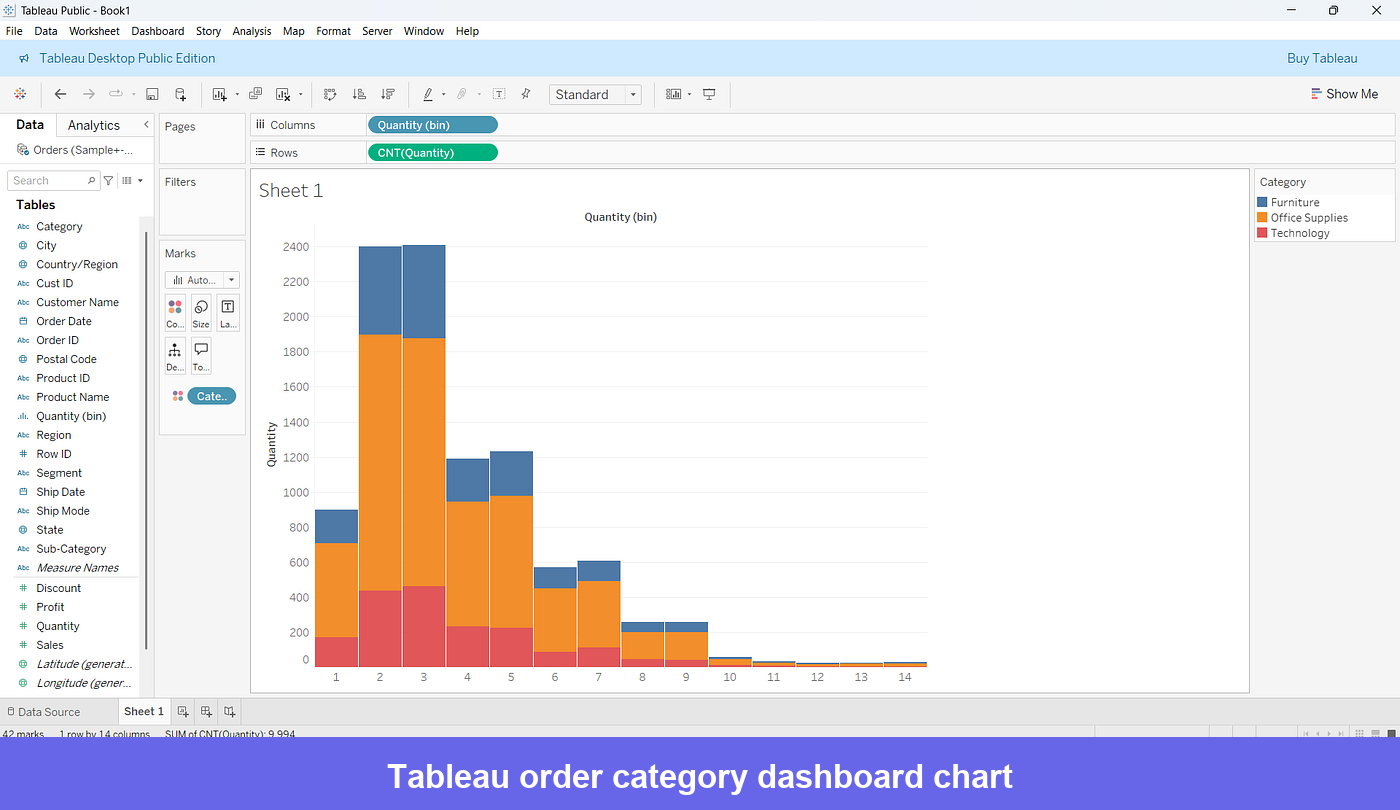Swap rows and columns

[x=330, y=94]
